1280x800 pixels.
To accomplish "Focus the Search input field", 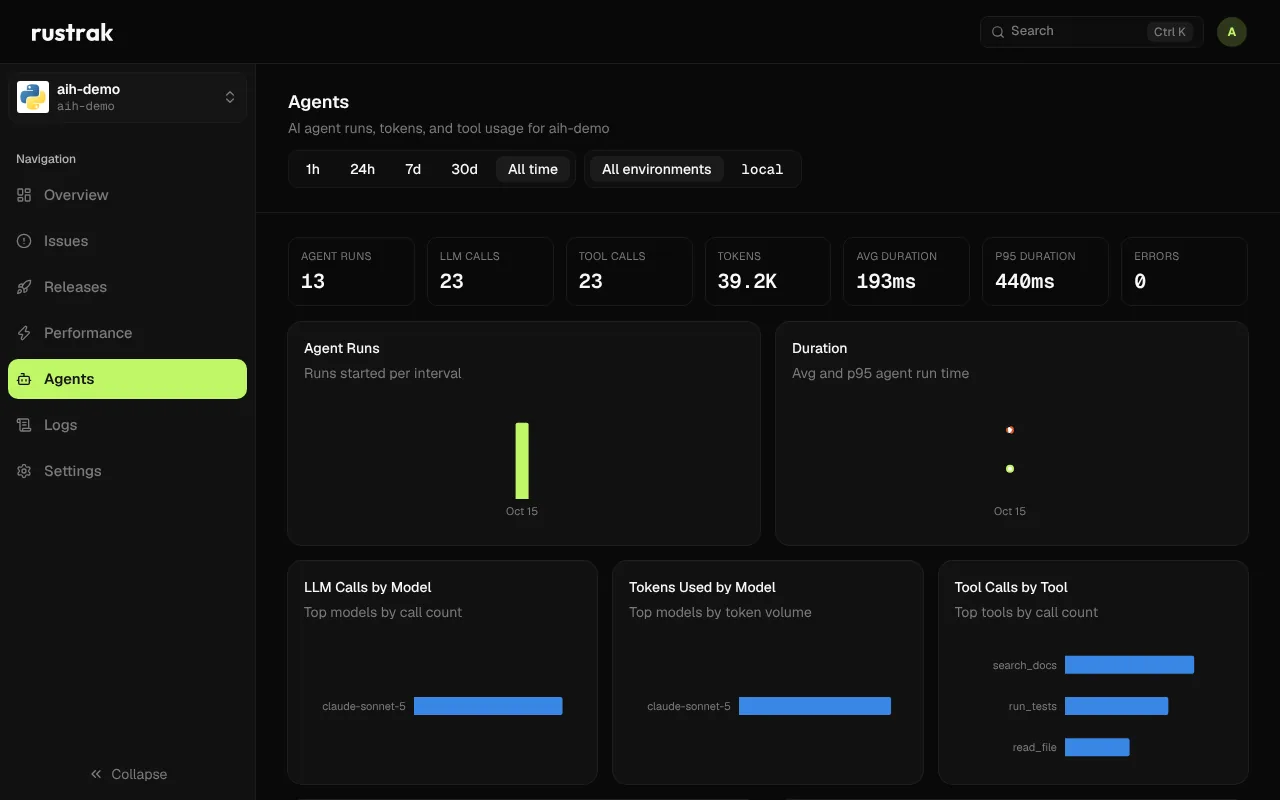I will point(1092,32).
